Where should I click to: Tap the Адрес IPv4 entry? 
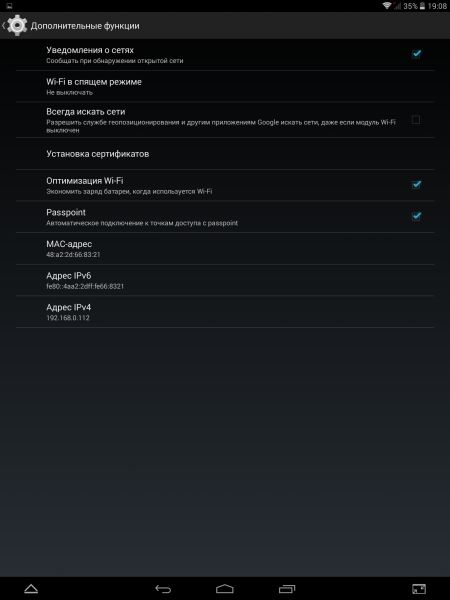click(x=225, y=312)
